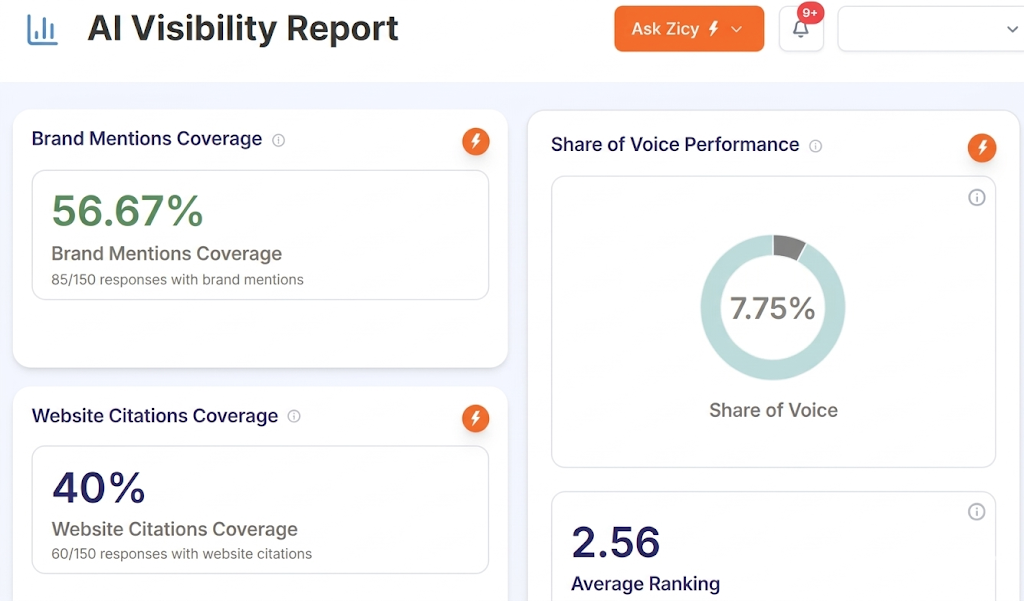Click the lightning bolt inside Ask Zicy button
The width and height of the screenshot is (1024, 601).
pyautogui.click(x=714, y=28)
